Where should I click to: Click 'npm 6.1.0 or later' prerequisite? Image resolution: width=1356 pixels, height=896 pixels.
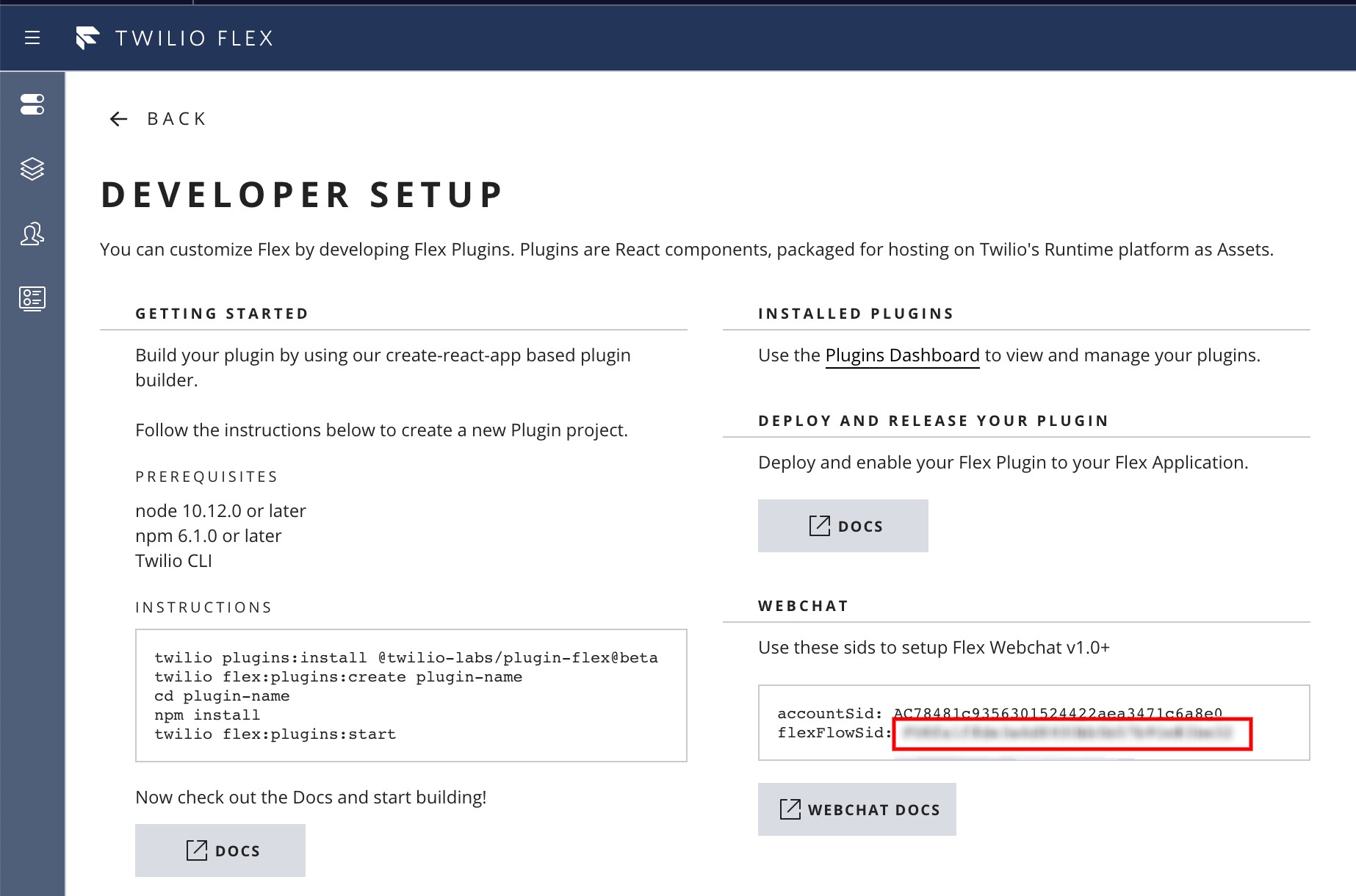tap(208, 536)
